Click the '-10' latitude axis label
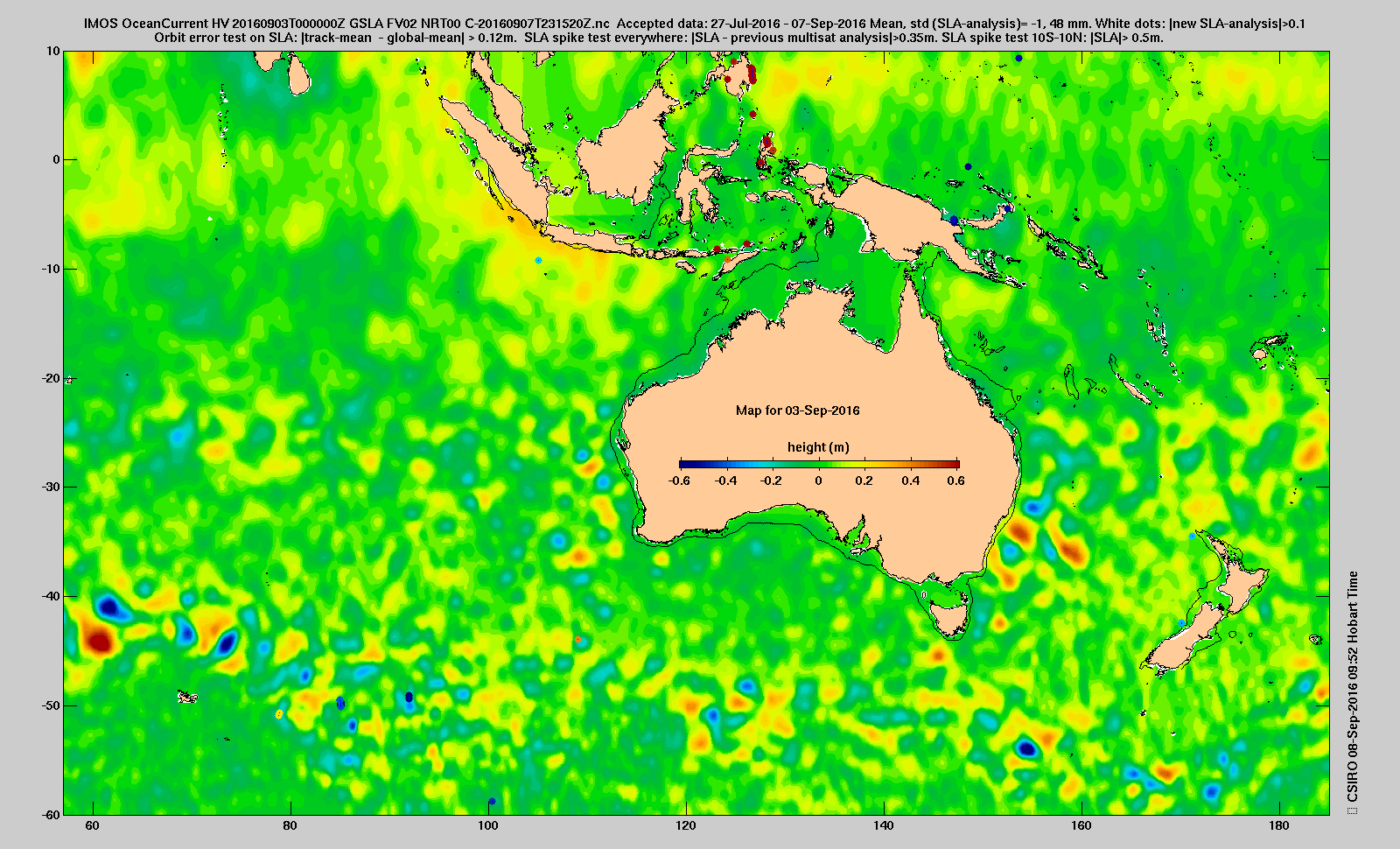Viewport: 1400px width, 849px height. pyautogui.click(x=50, y=269)
